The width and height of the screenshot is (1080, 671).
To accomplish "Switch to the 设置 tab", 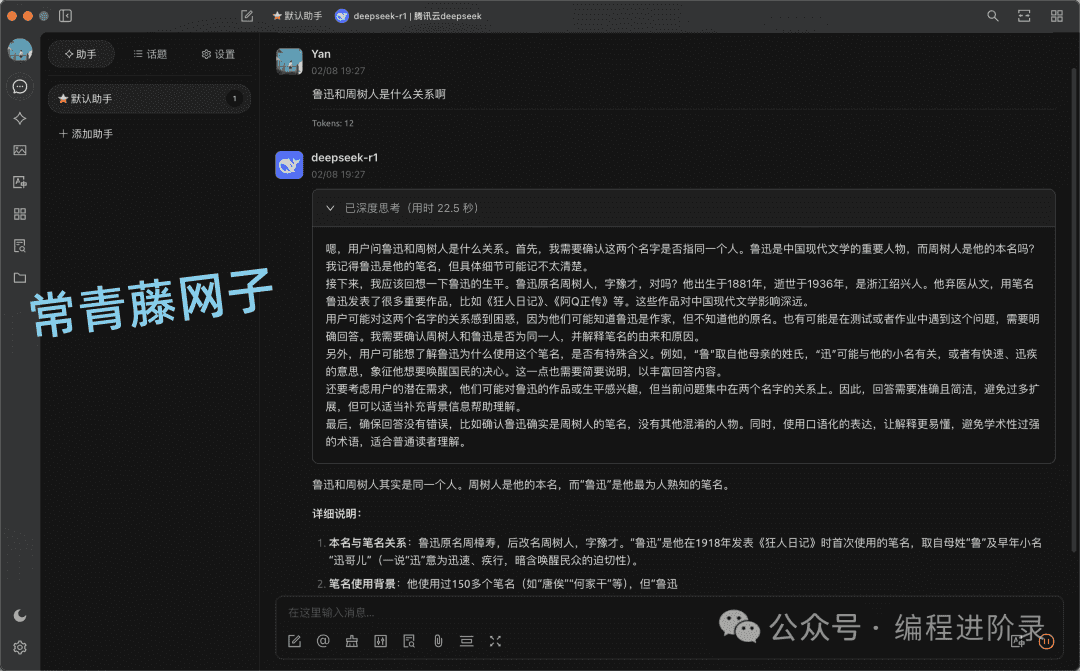I will [x=218, y=54].
